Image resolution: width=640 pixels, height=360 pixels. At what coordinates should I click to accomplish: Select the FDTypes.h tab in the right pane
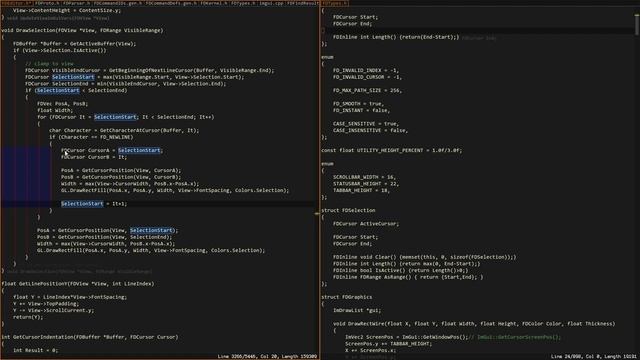[334, 3]
